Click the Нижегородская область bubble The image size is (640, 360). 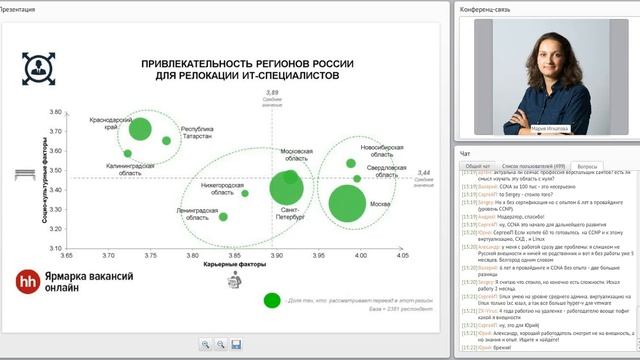pos(245,193)
